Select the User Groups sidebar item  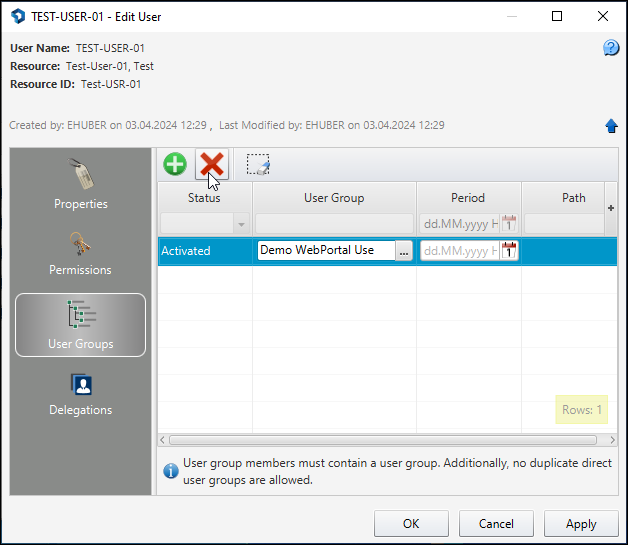(81, 325)
